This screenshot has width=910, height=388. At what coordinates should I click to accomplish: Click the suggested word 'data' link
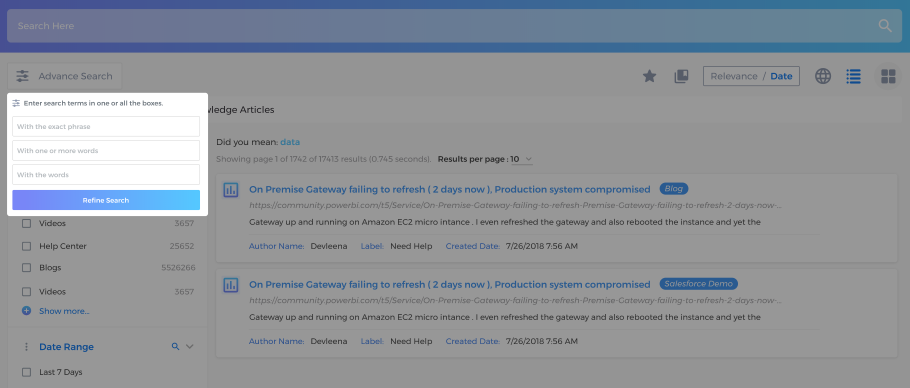coord(290,142)
